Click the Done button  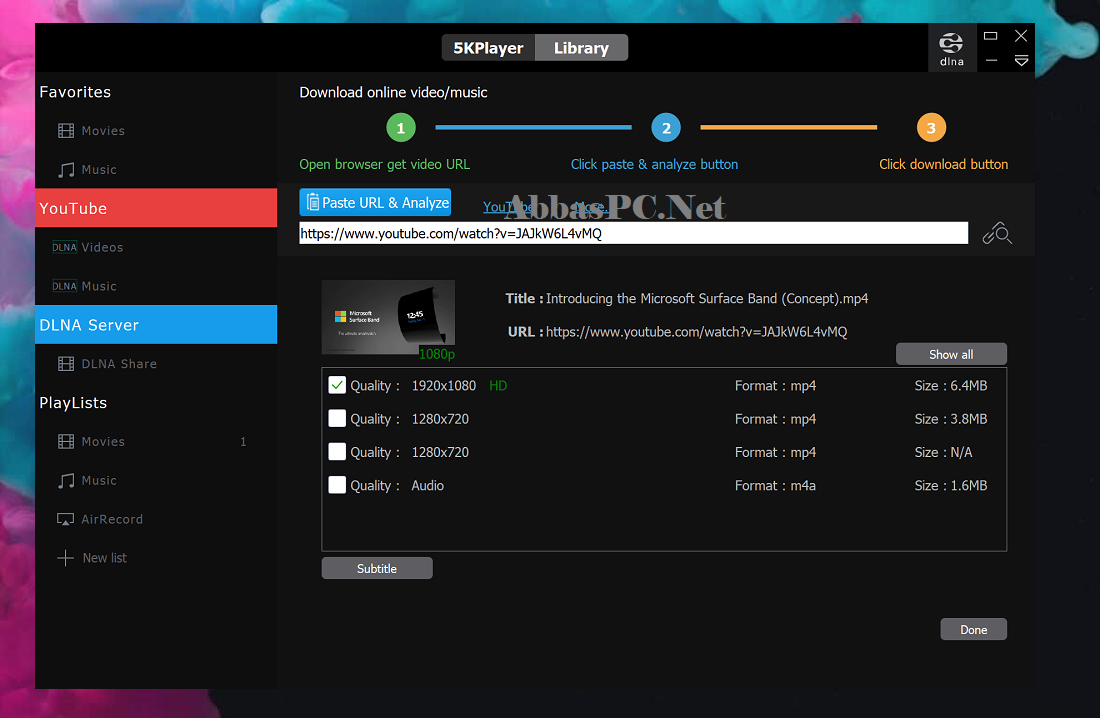(x=974, y=630)
